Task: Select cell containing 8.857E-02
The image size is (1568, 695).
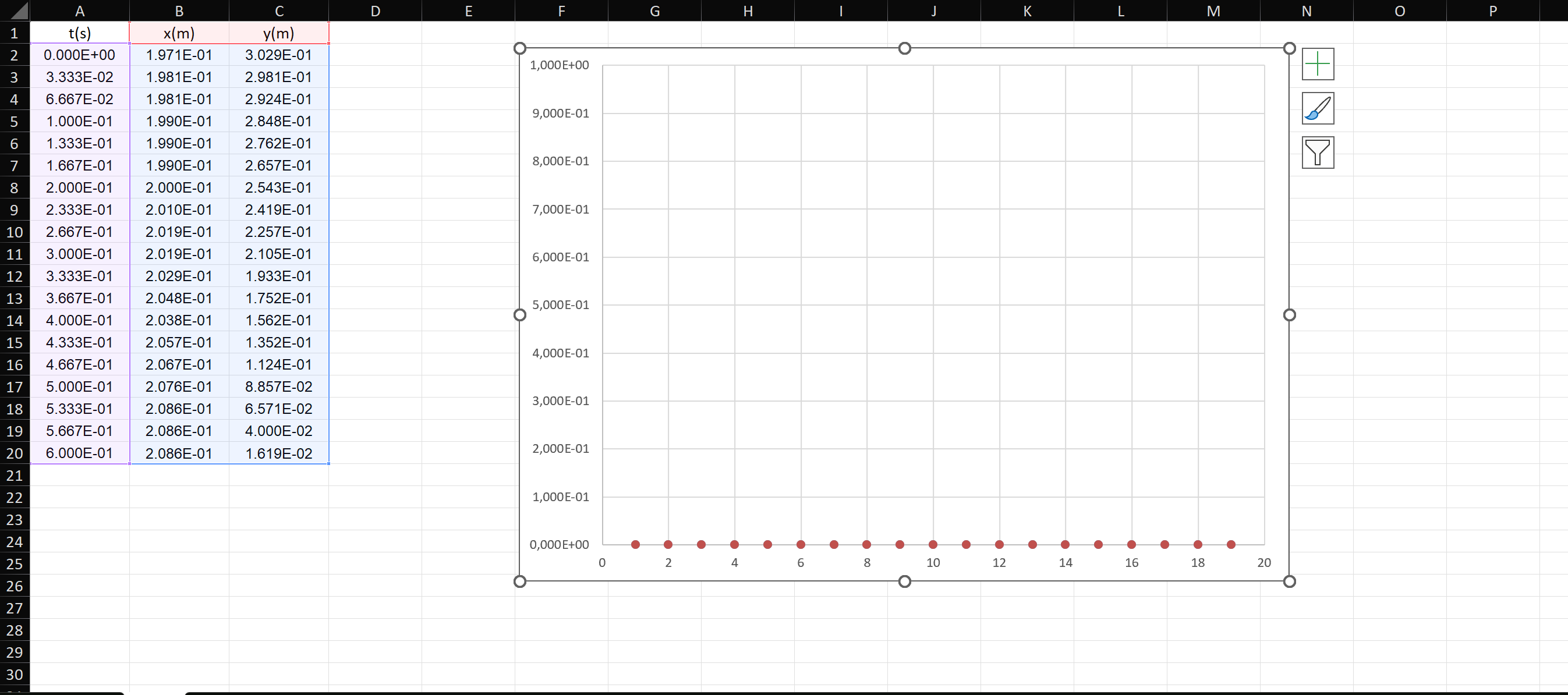Action: (x=279, y=386)
